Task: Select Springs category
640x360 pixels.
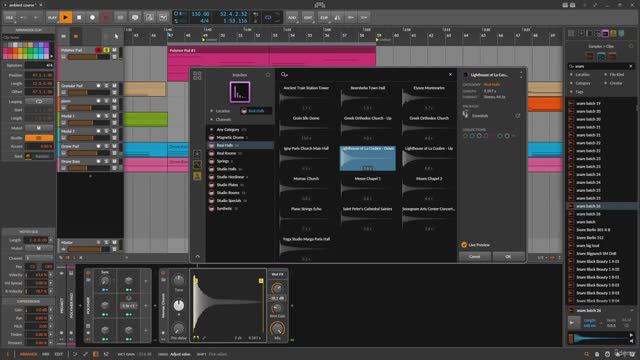Action: click(x=241, y=161)
